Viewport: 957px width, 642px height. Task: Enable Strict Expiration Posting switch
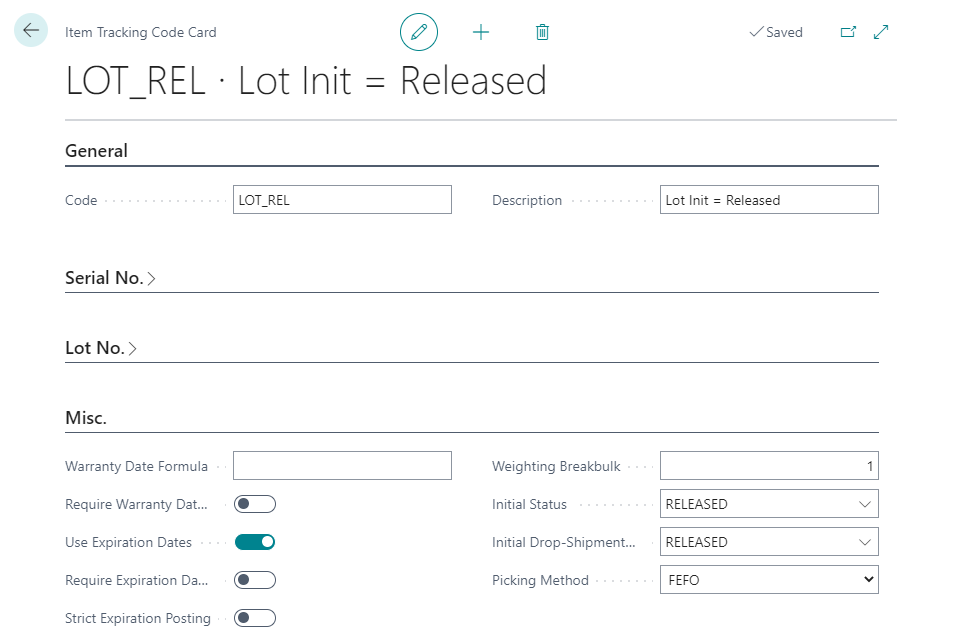click(255, 618)
